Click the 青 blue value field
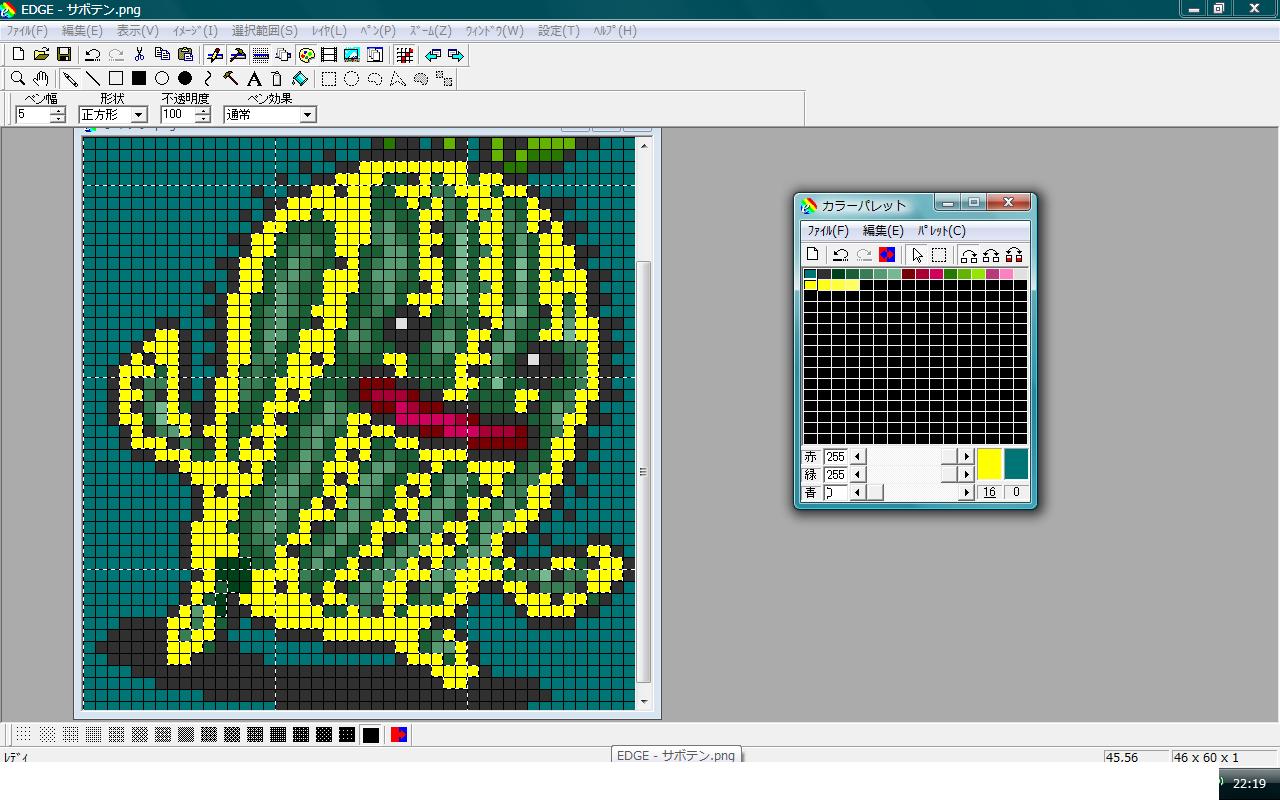1280x800 pixels. tap(836, 492)
